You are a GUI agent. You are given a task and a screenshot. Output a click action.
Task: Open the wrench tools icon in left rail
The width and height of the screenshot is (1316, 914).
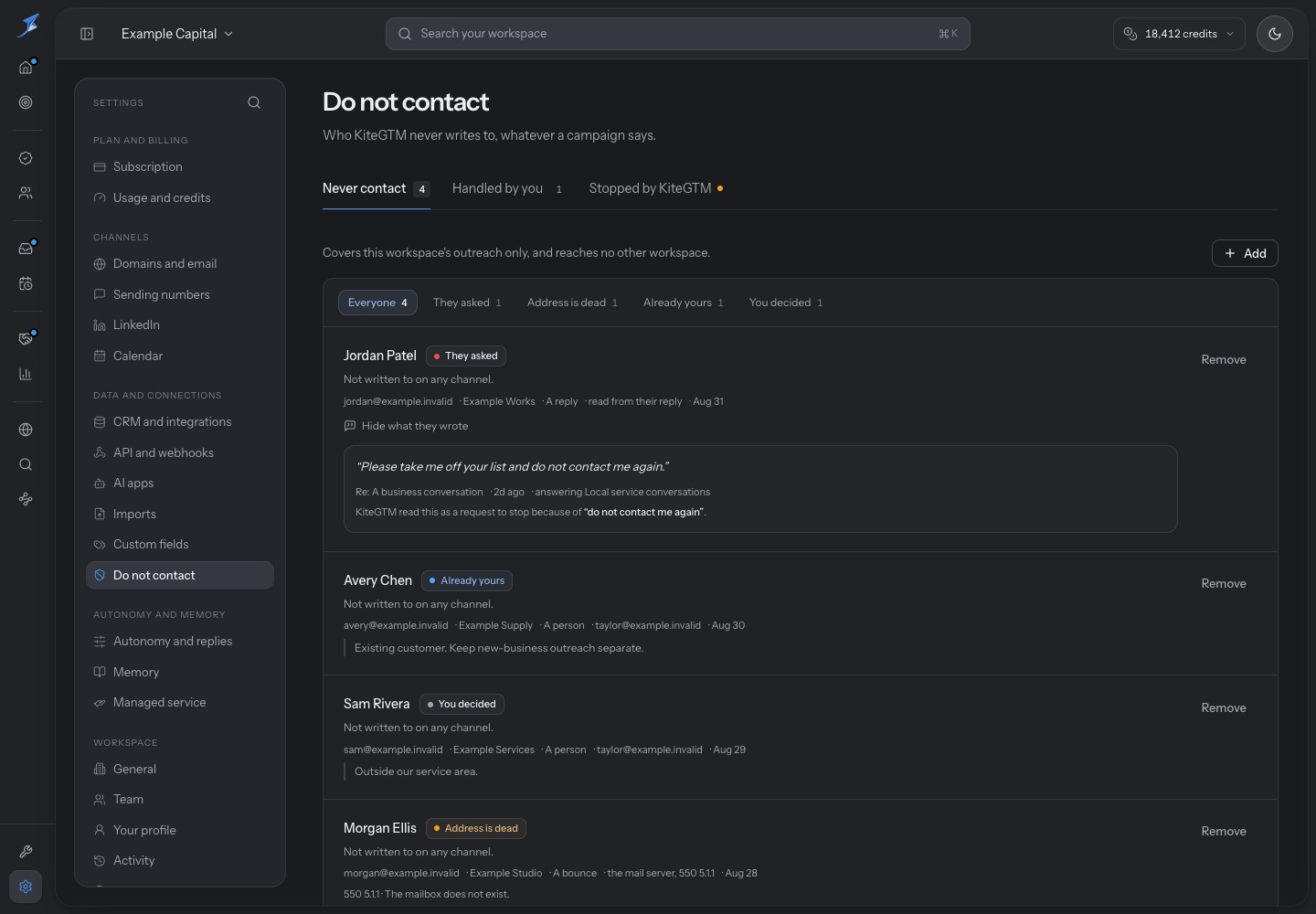pyautogui.click(x=26, y=851)
